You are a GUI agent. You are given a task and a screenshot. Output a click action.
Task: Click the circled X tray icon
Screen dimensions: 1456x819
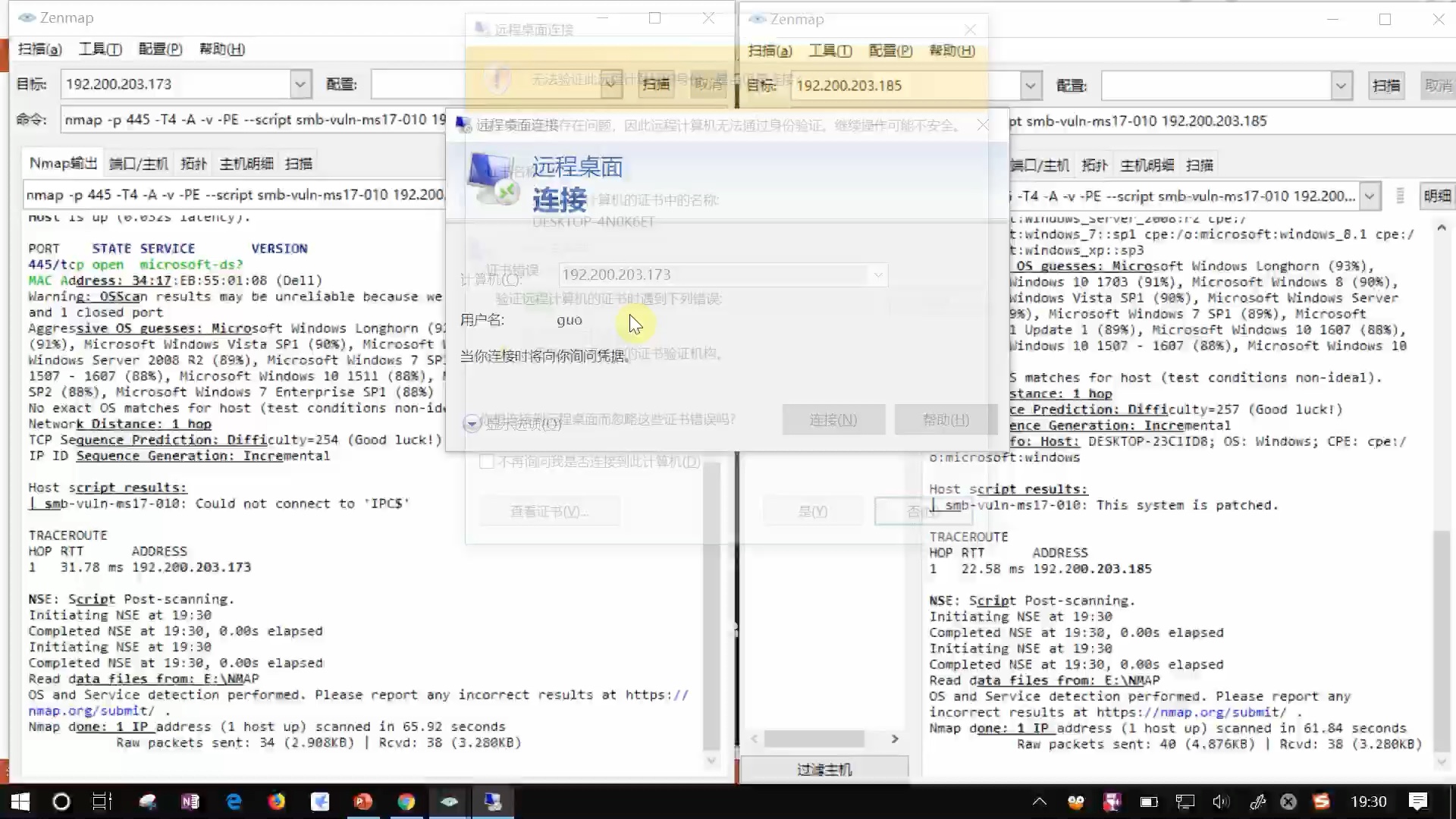pyautogui.click(x=1288, y=802)
